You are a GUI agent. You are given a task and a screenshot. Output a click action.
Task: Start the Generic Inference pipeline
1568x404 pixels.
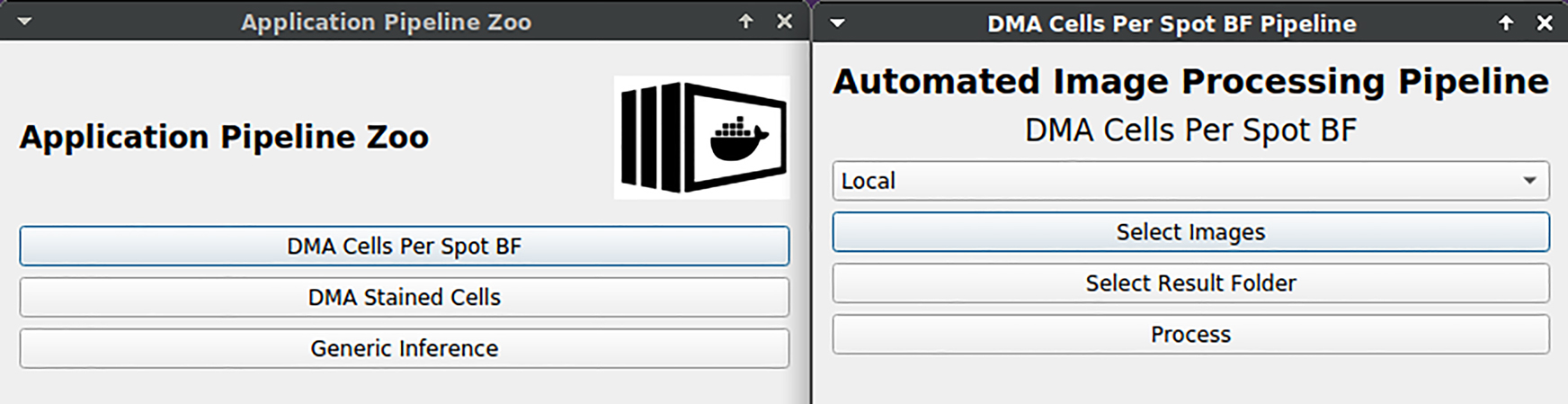coord(404,349)
